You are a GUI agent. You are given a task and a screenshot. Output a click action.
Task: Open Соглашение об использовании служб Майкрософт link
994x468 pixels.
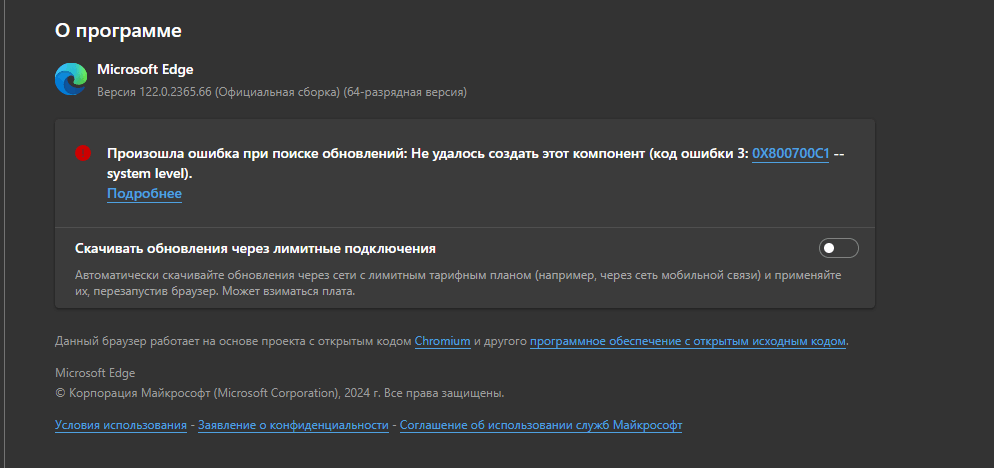(541, 425)
